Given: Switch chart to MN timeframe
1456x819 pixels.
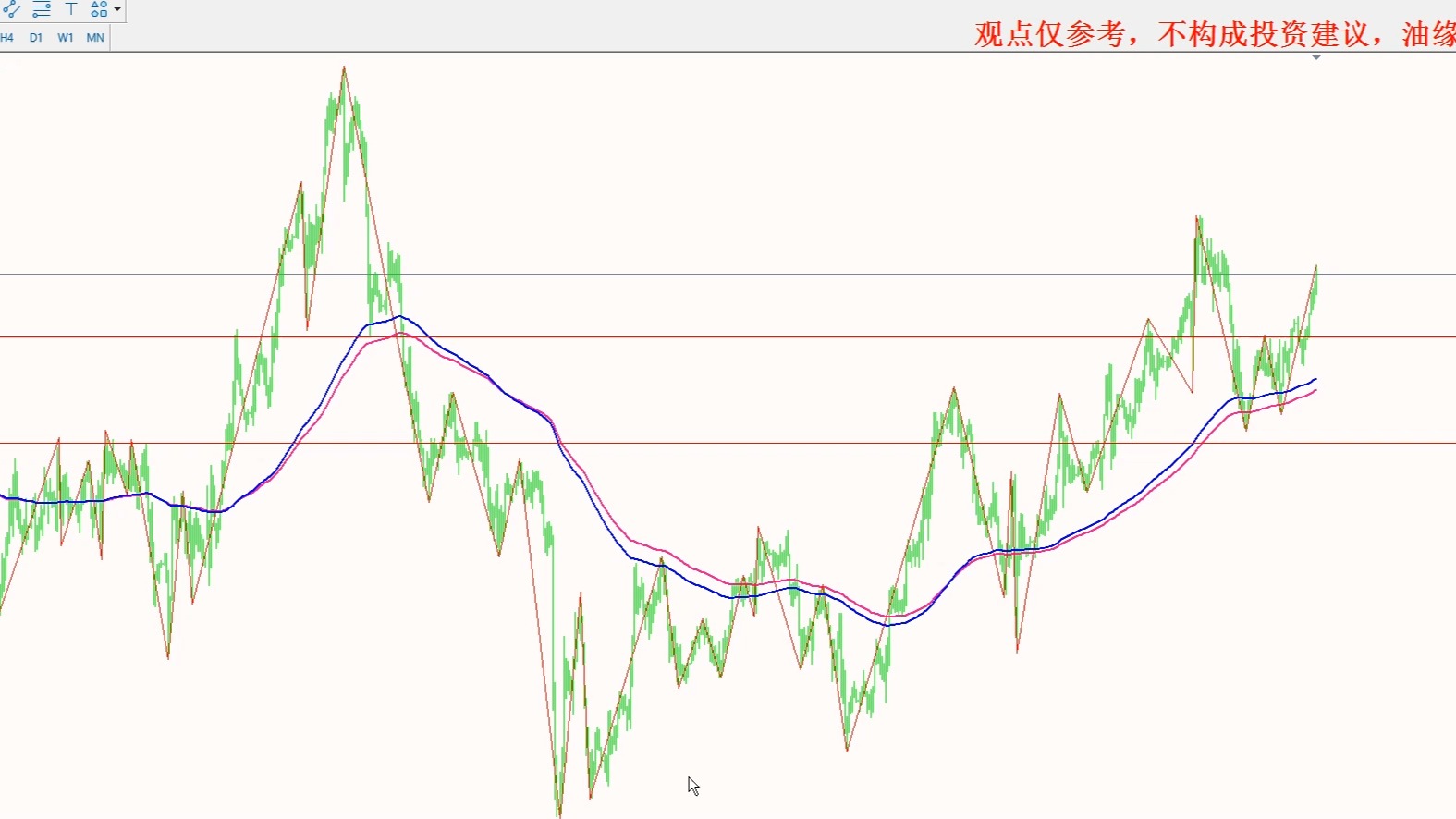Looking at the screenshot, I should [95, 38].
